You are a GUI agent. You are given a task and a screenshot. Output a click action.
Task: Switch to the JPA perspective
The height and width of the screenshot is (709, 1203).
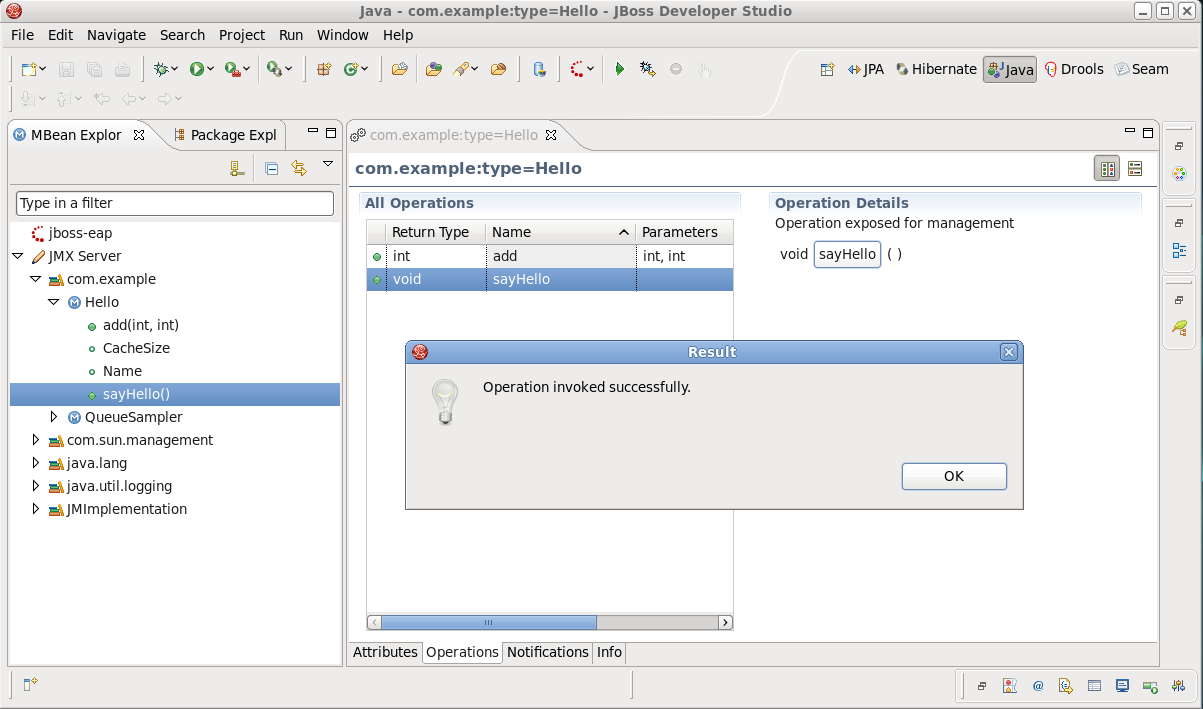(x=866, y=69)
